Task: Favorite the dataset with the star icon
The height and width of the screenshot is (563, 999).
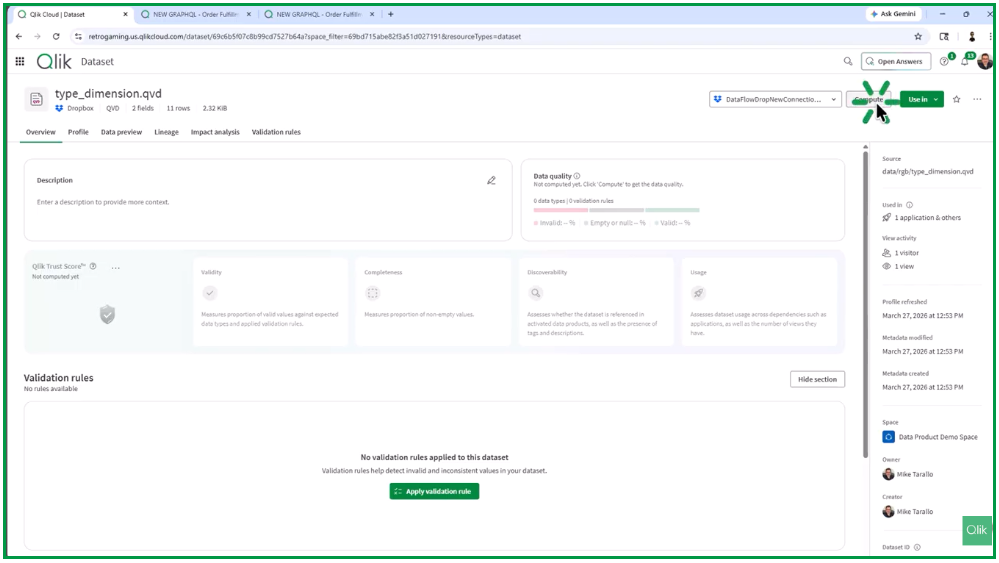Action: click(x=957, y=100)
